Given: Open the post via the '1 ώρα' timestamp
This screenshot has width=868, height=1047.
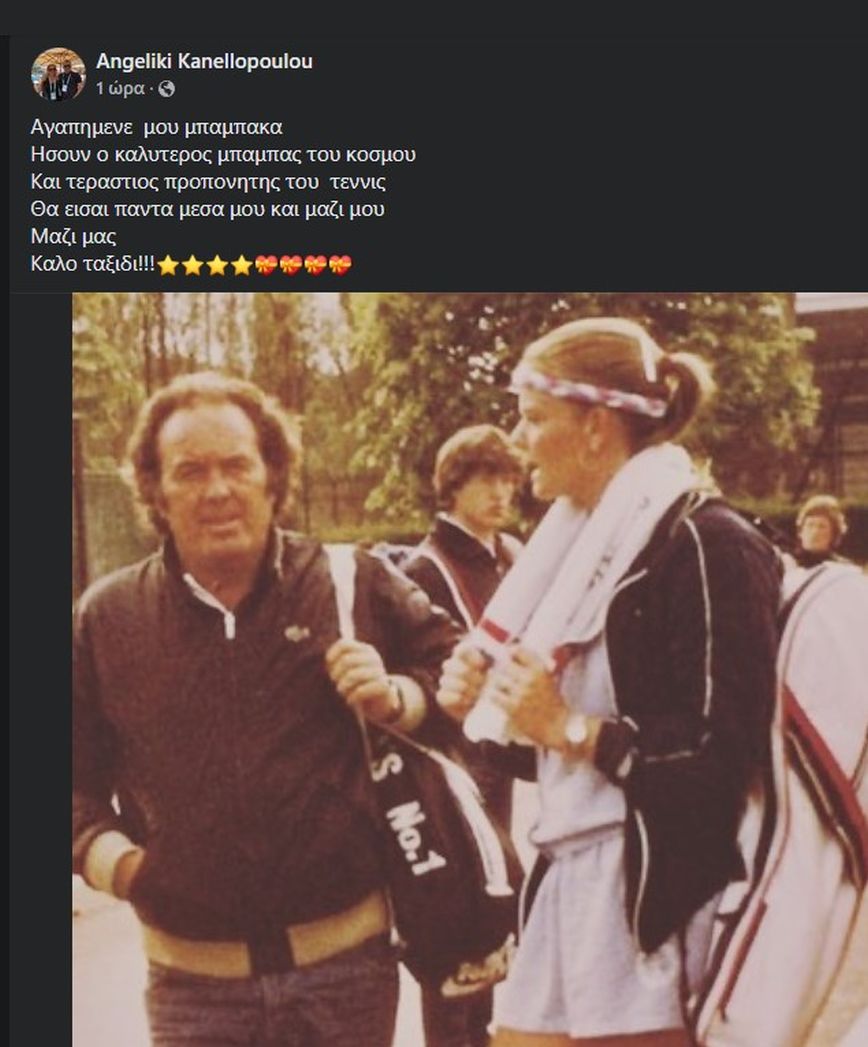Looking at the screenshot, I should 120,89.
